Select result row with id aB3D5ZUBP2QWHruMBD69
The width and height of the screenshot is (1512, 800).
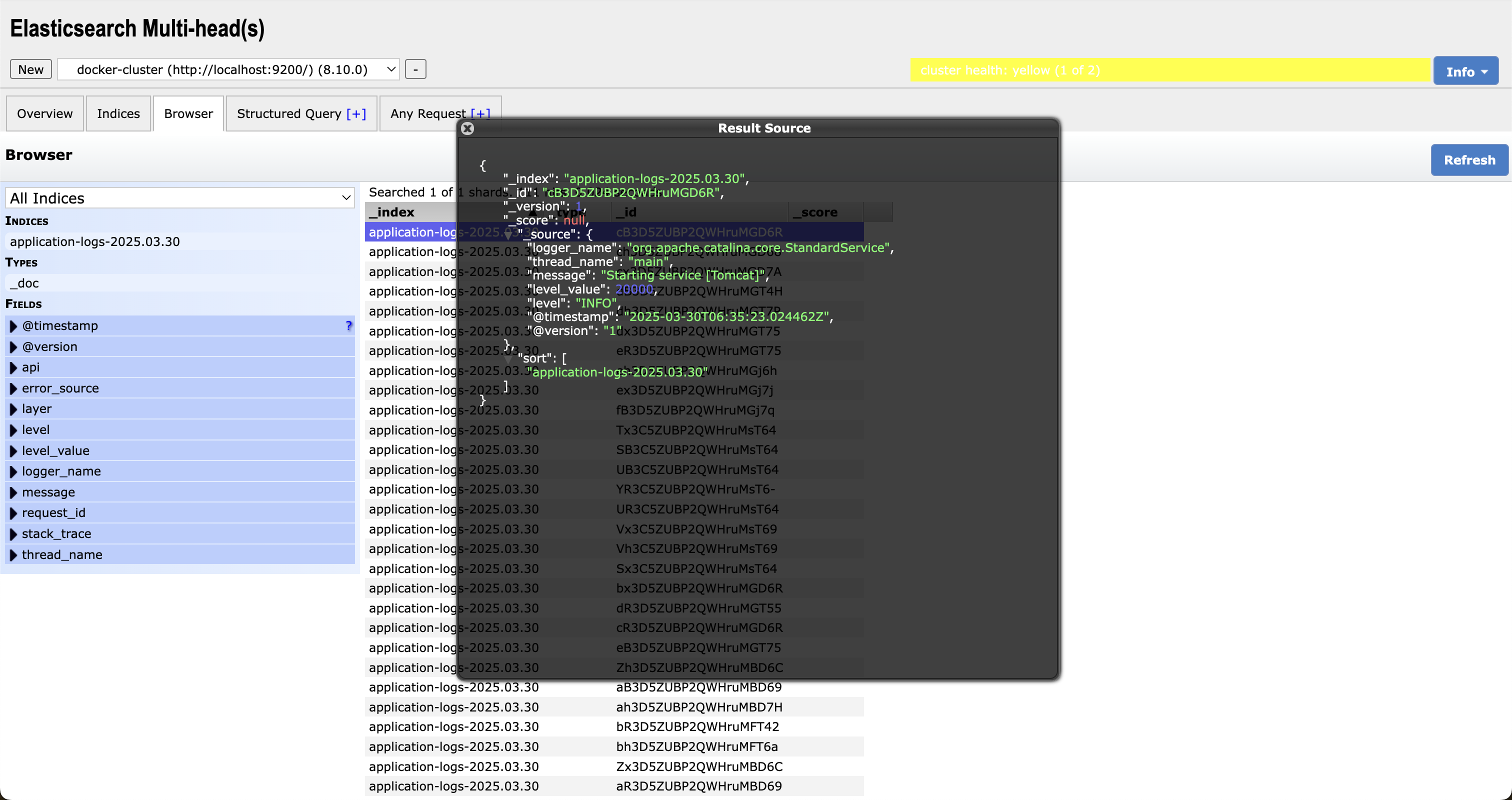pos(614,687)
